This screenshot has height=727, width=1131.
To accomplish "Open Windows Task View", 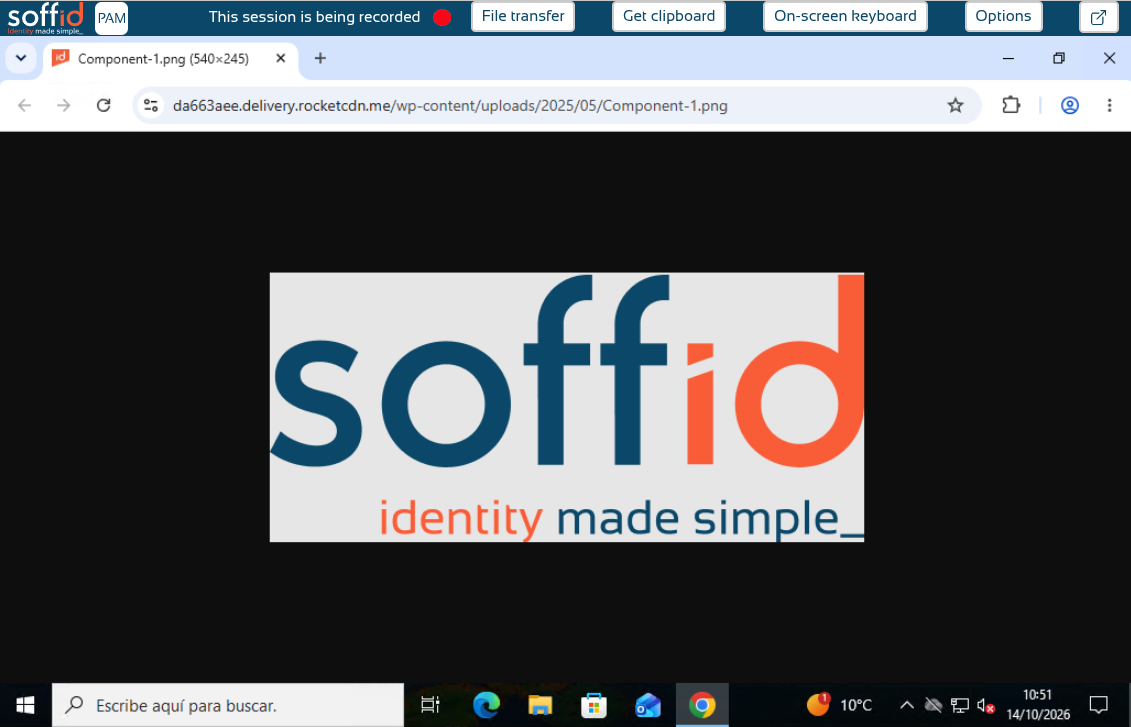I will [x=431, y=705].
